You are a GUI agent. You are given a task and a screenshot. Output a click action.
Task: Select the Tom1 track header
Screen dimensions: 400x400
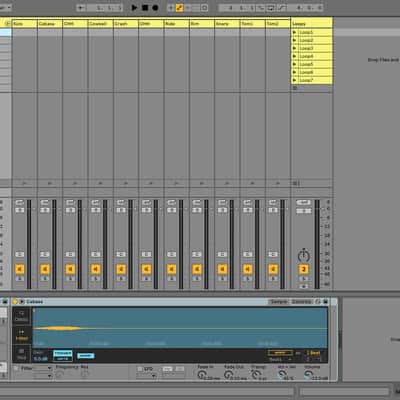(252, 24)
